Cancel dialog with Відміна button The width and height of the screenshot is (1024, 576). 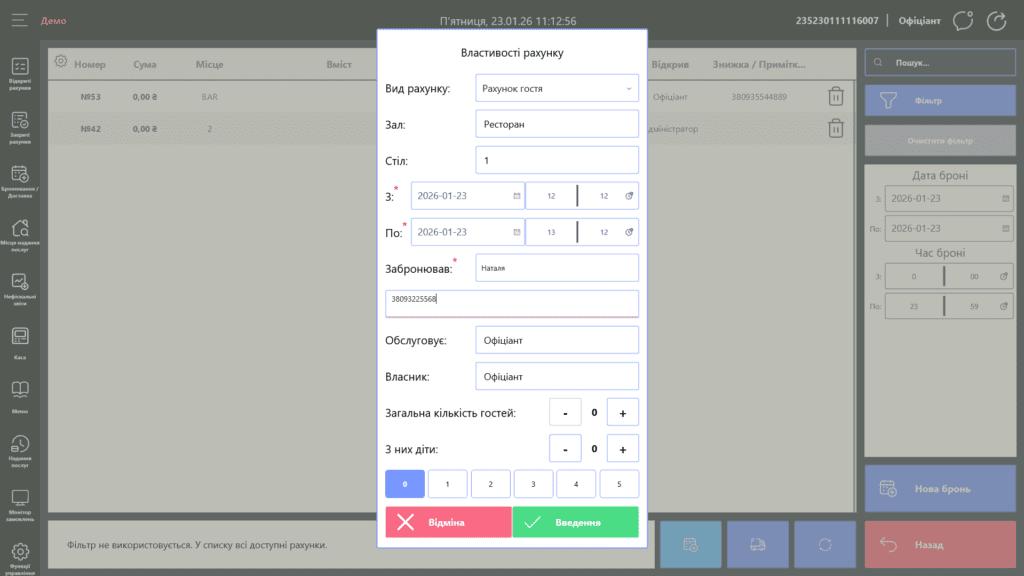tap(448, 522)
